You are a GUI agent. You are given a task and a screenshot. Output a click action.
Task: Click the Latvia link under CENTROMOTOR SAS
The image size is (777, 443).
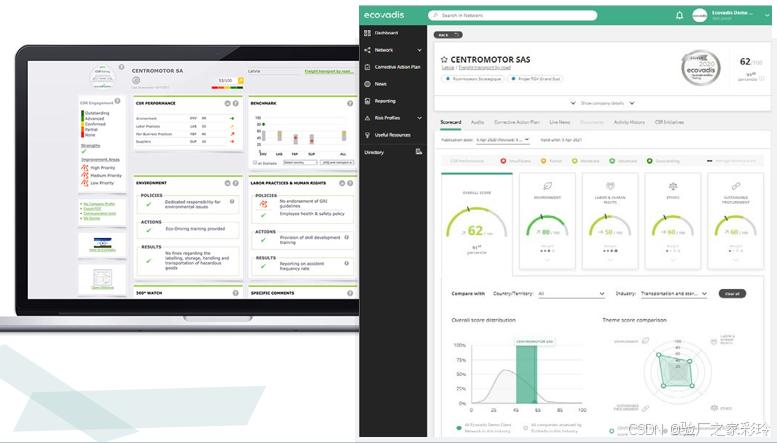tap(447, 67)
